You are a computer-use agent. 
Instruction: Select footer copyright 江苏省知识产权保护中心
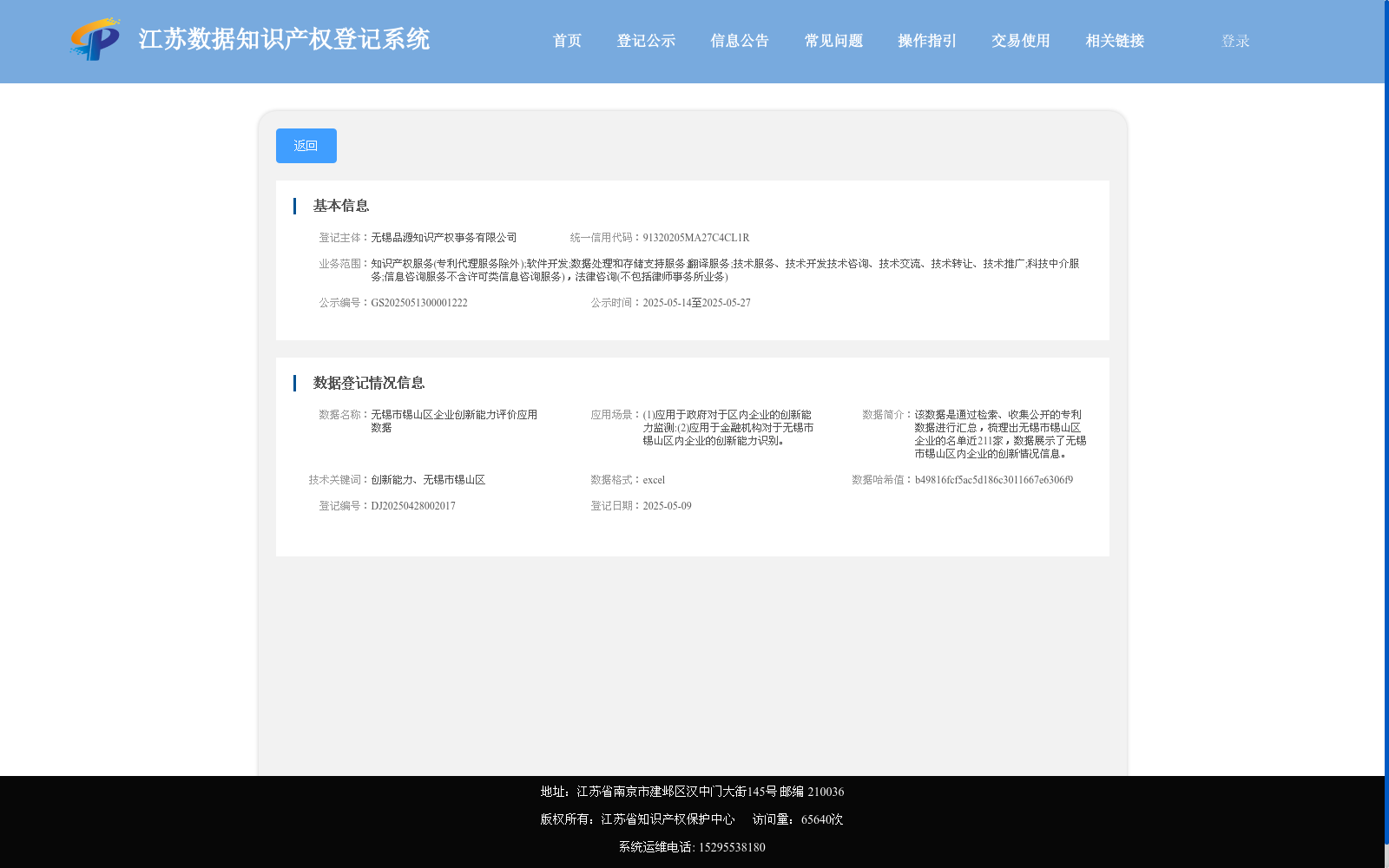point(668,819)
